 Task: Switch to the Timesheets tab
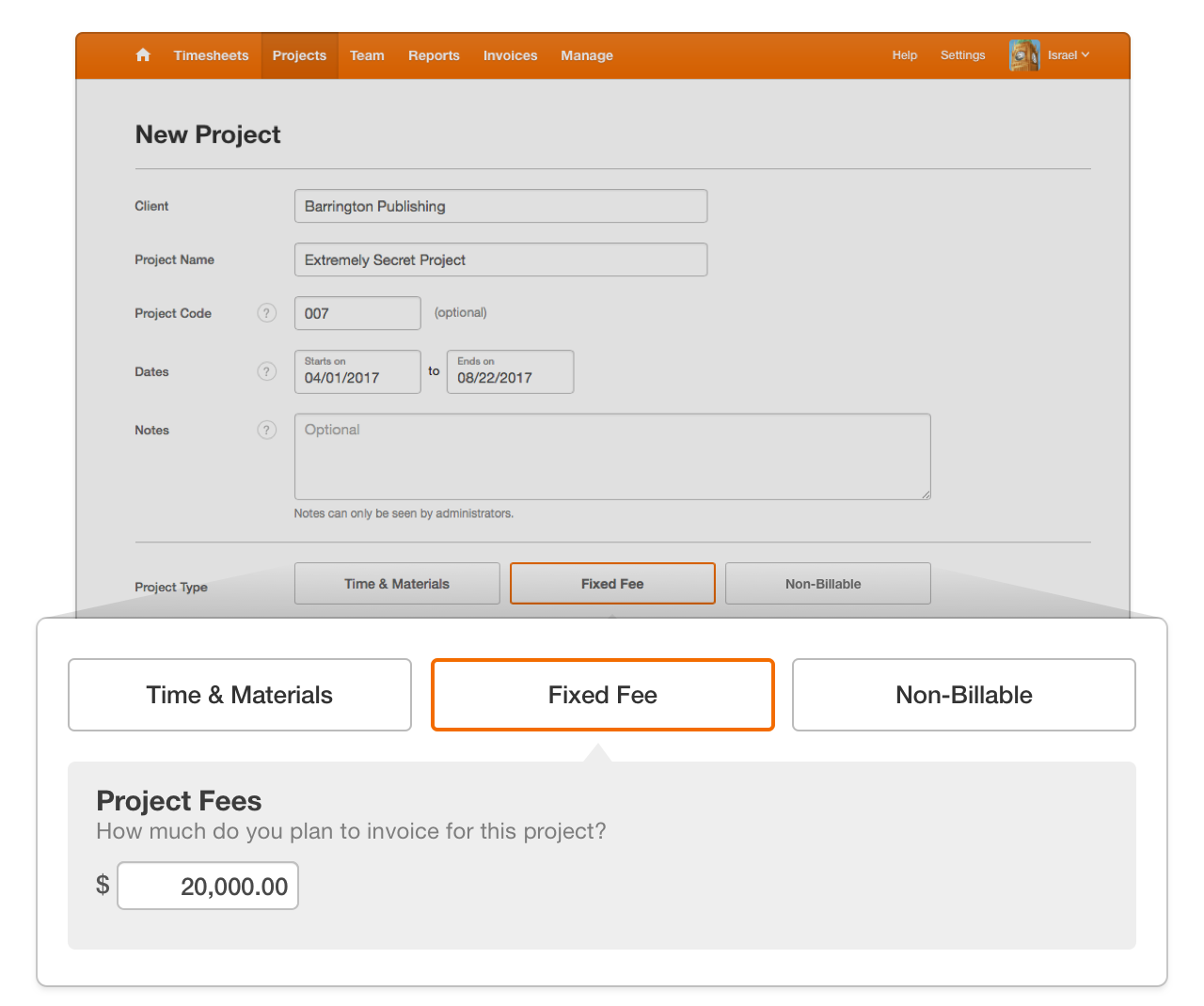[x=211, y=55]
